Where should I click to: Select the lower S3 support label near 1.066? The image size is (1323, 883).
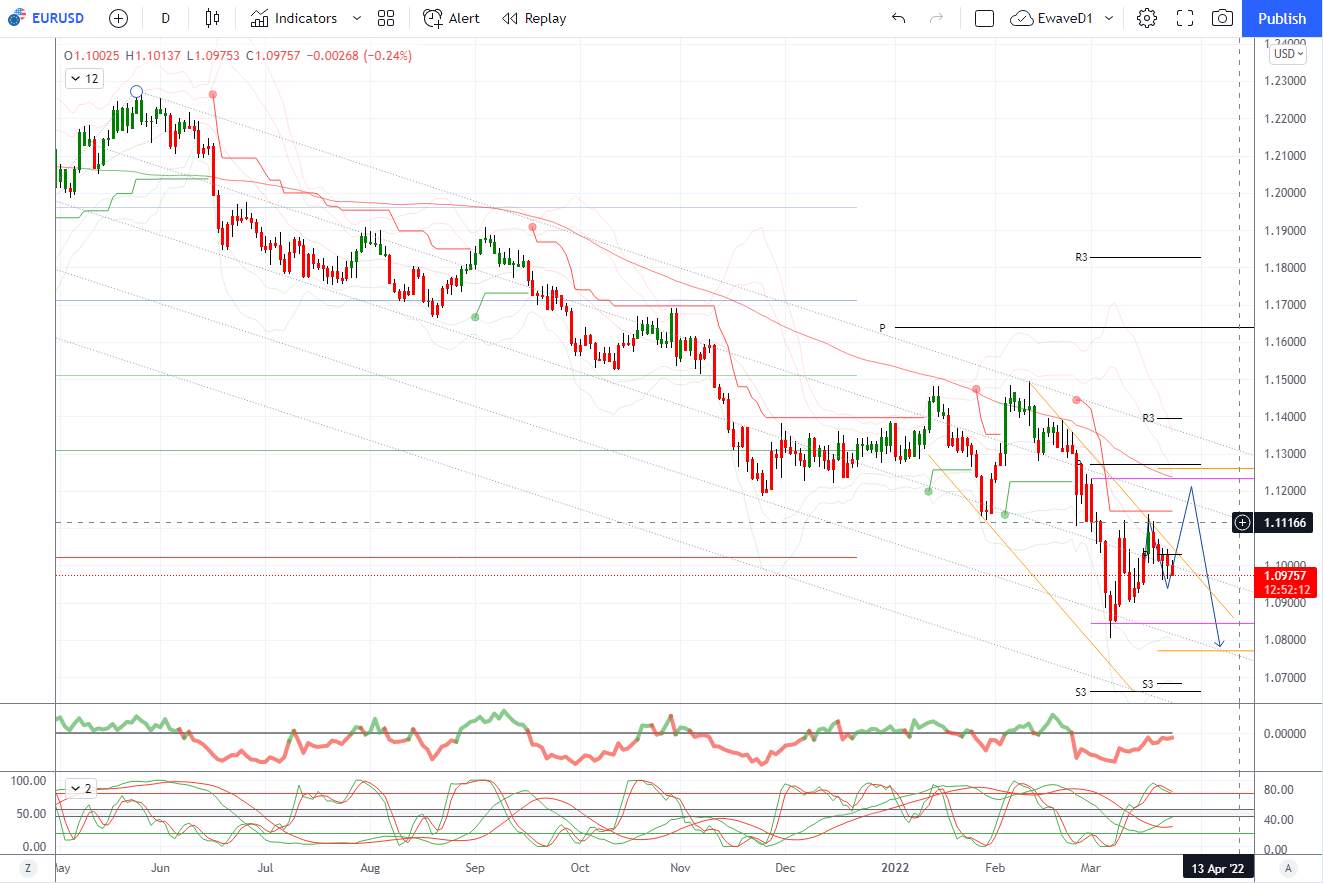tap(1081, 691)
